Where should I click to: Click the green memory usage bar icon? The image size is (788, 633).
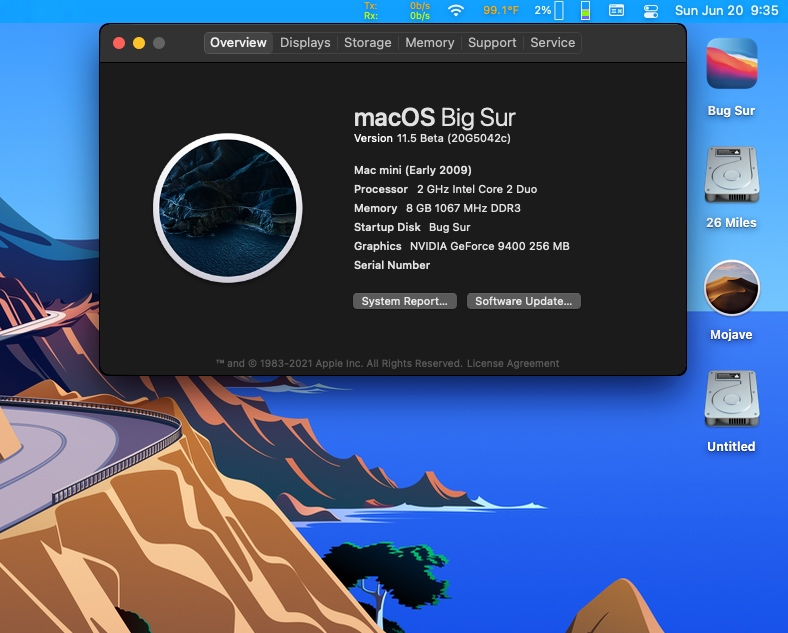(585, 11)
